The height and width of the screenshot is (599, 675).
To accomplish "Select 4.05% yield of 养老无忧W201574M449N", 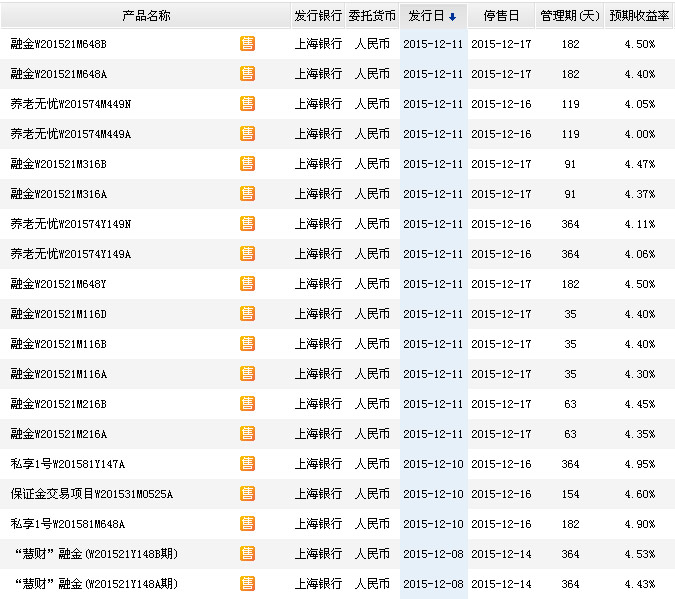I will (640, 104).
